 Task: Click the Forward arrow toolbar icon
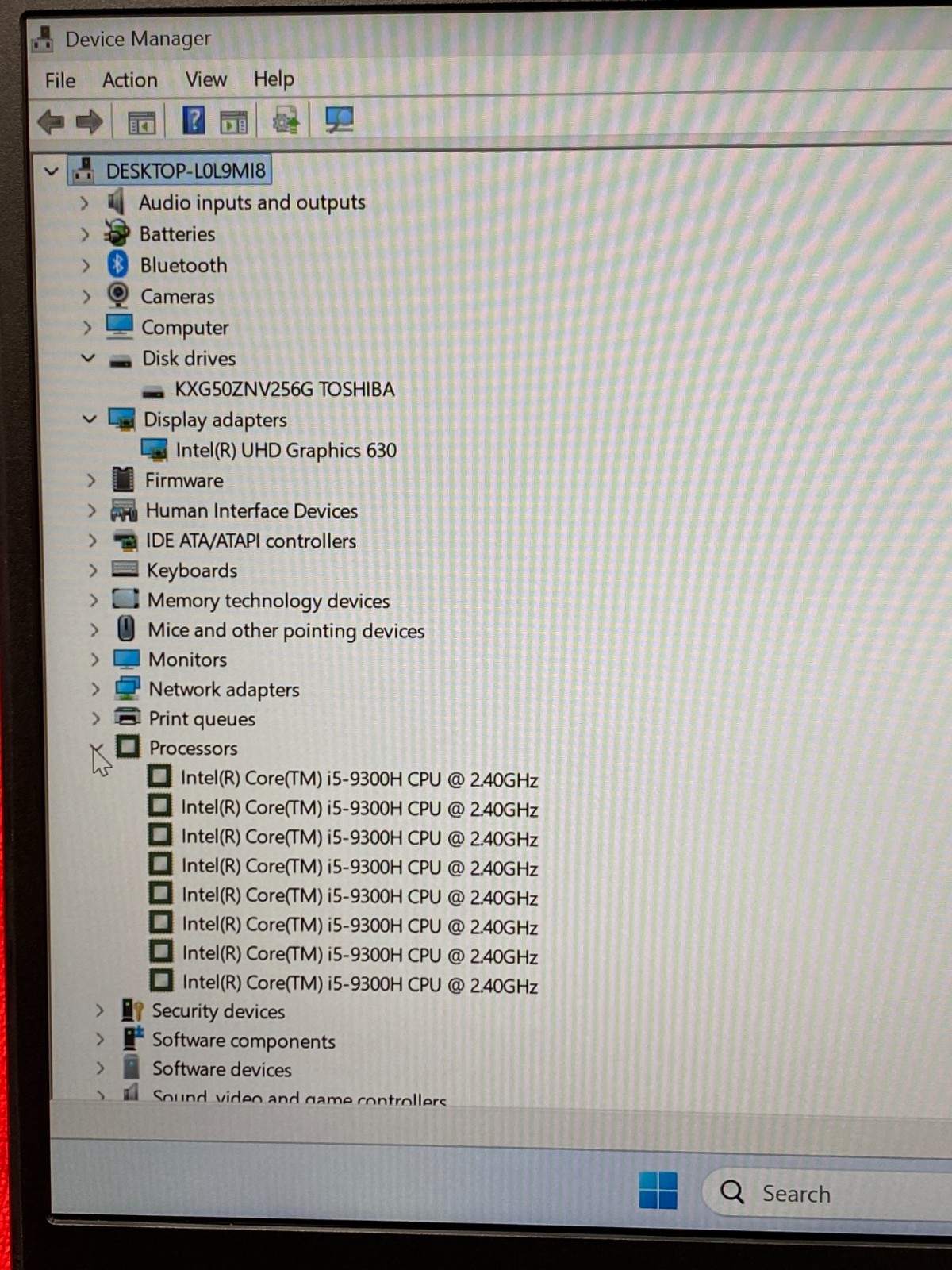(89, 121)
